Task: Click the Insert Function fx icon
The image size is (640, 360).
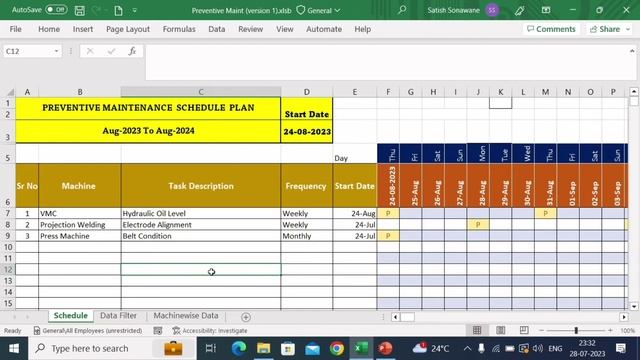Action: point(132,51)
